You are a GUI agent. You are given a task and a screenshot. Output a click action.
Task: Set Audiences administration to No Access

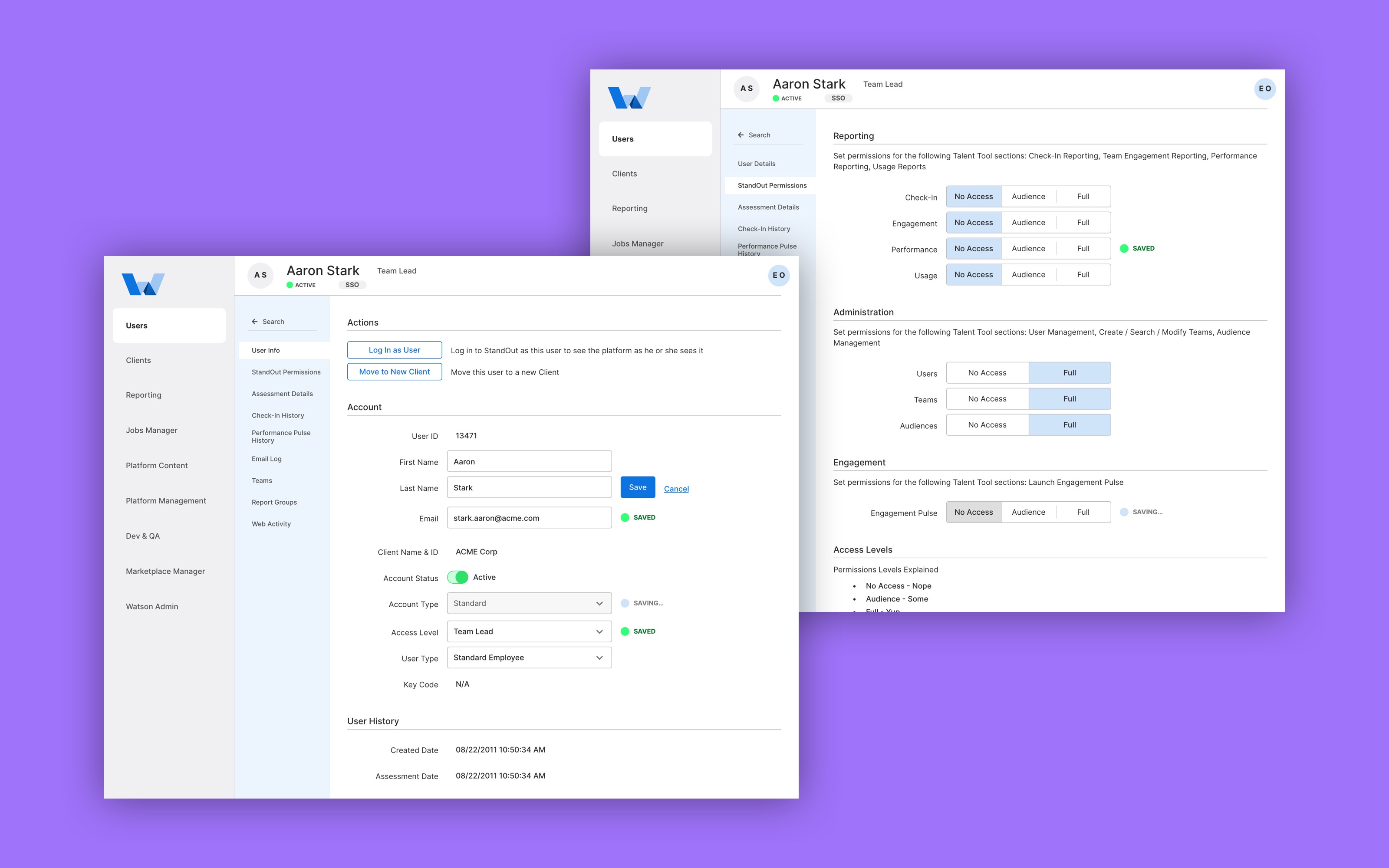tap(987, 425)
